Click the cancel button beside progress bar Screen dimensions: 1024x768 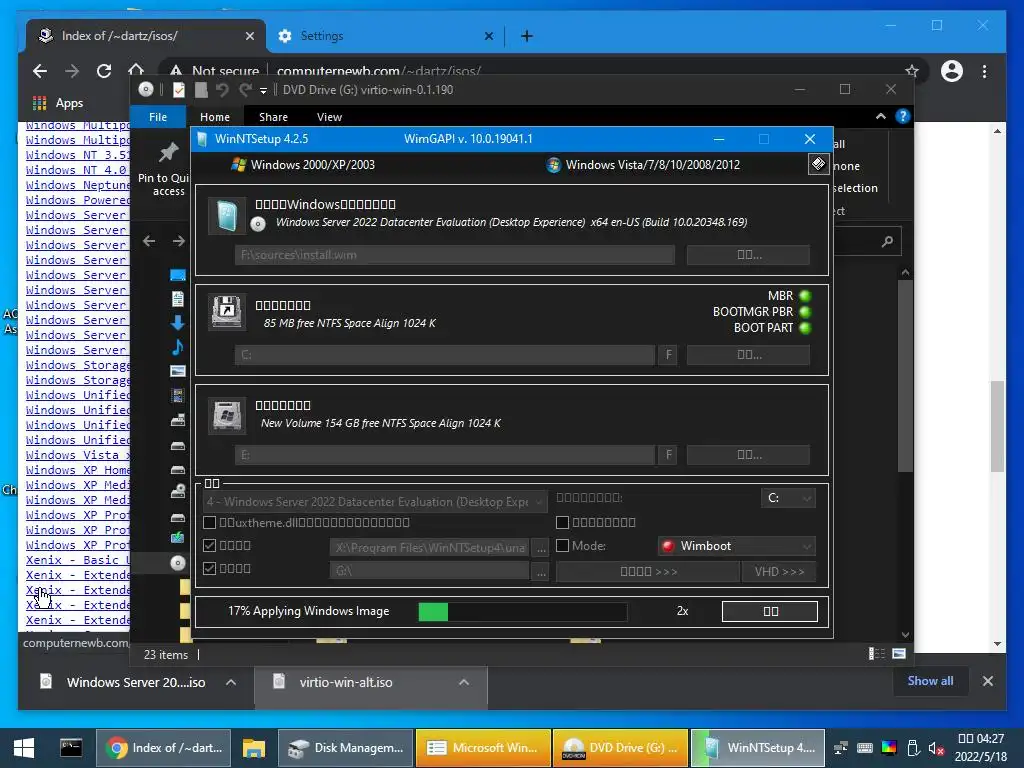pyautogui.click(x=770, y=611)
